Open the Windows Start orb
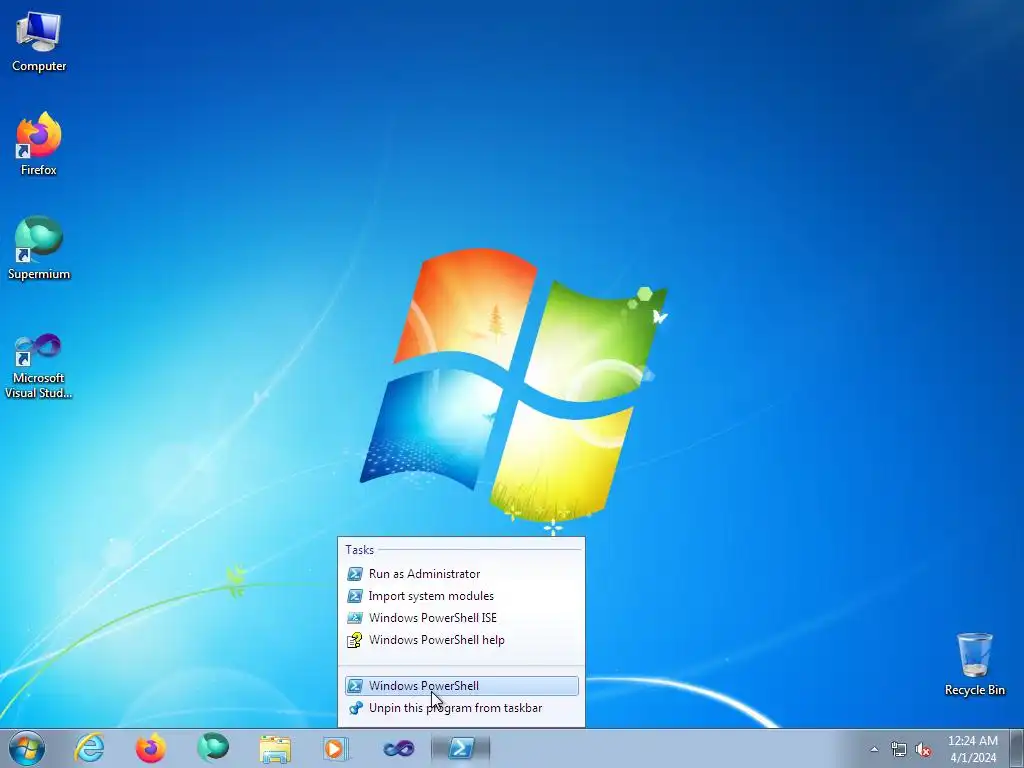 click(x=27, y=748)
